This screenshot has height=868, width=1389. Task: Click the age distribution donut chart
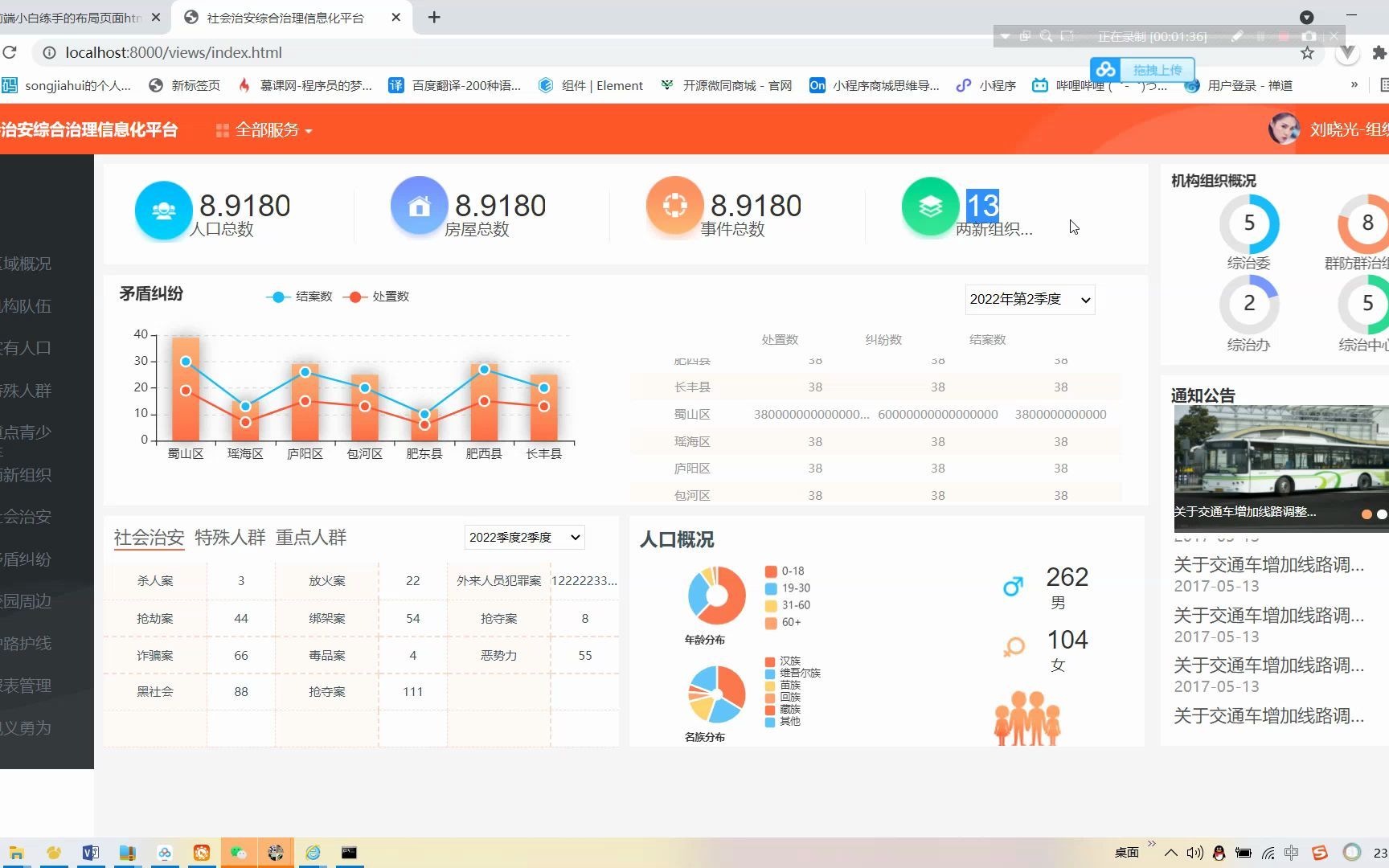coord(717,596)
